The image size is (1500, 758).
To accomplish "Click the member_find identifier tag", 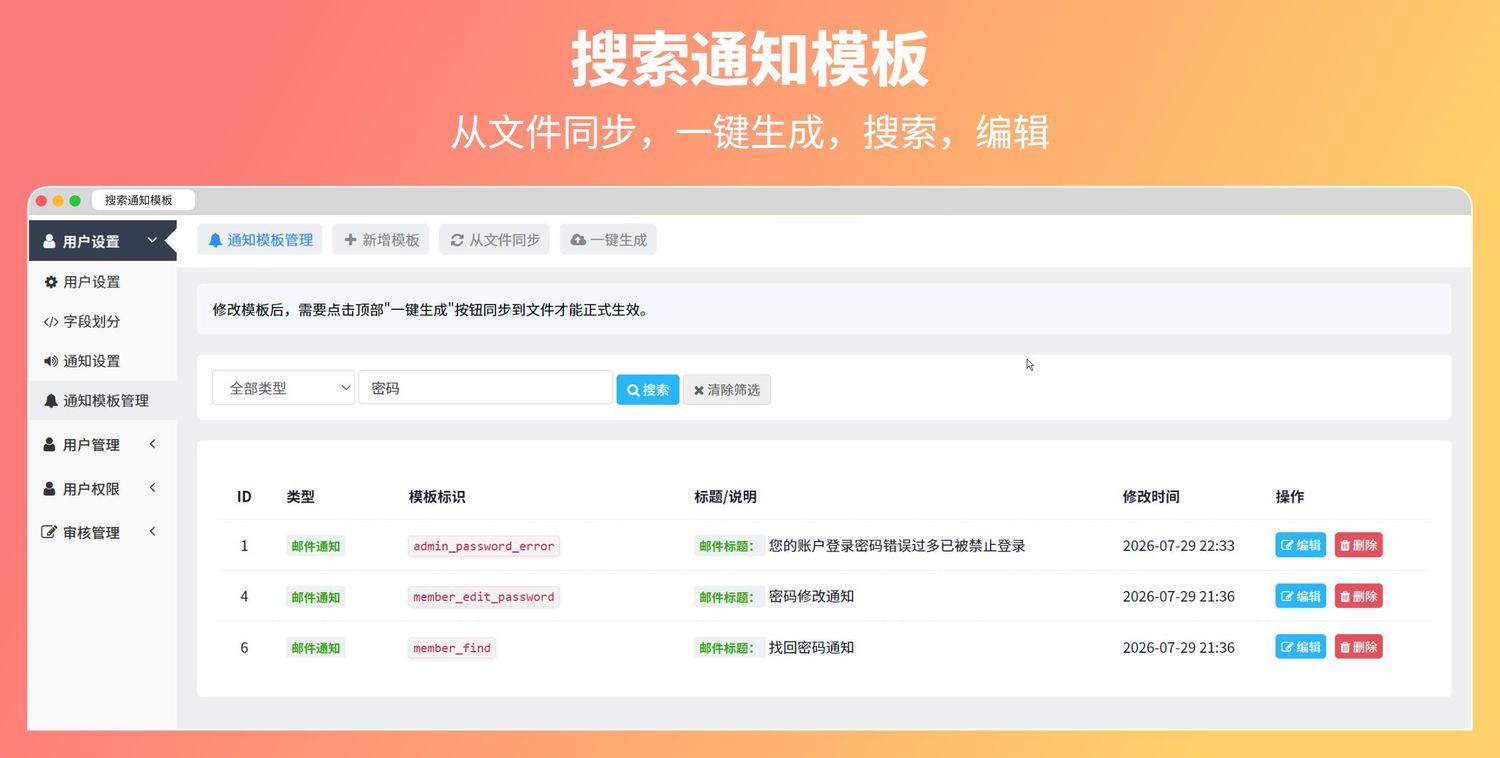I will (x=452, y=648).
